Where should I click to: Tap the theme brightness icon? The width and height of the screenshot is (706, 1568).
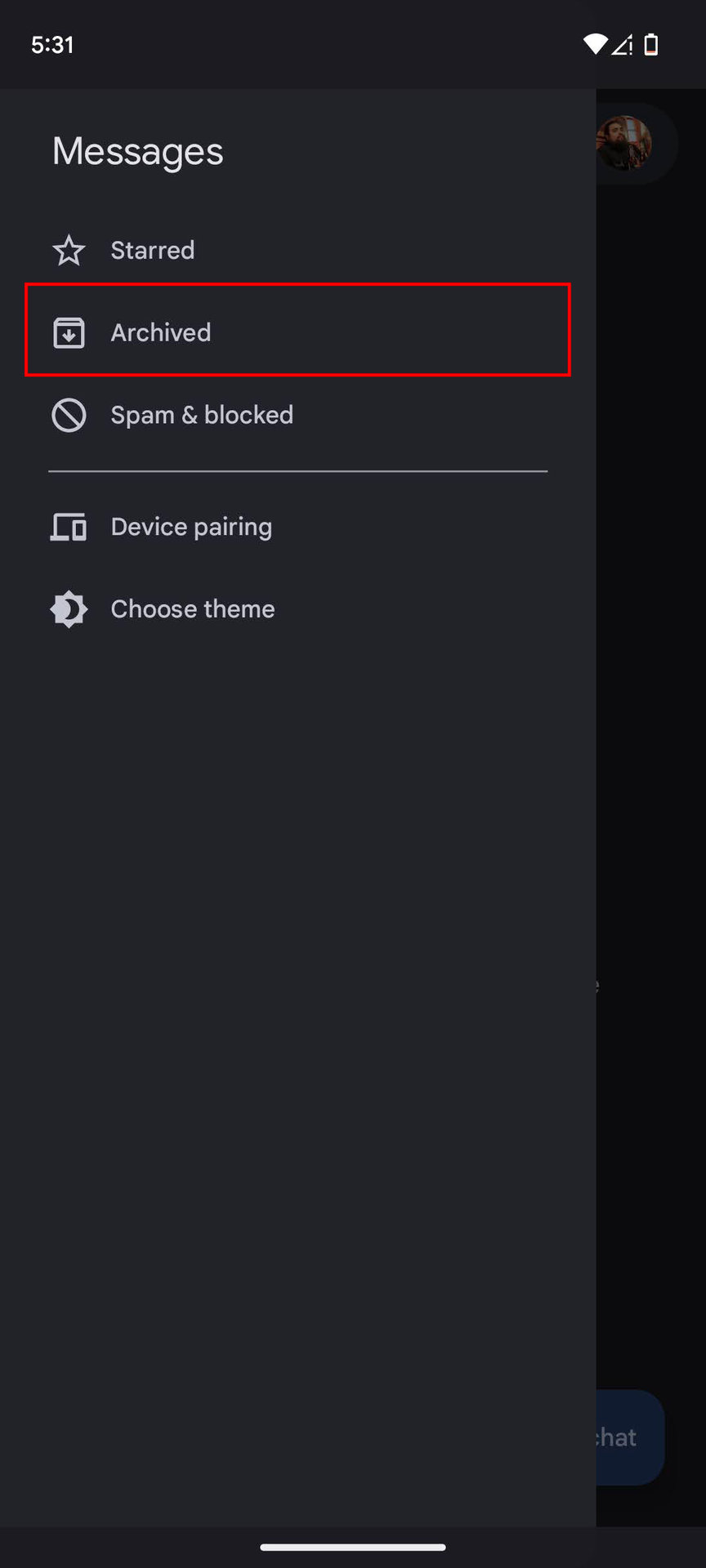tap(69, 609)
